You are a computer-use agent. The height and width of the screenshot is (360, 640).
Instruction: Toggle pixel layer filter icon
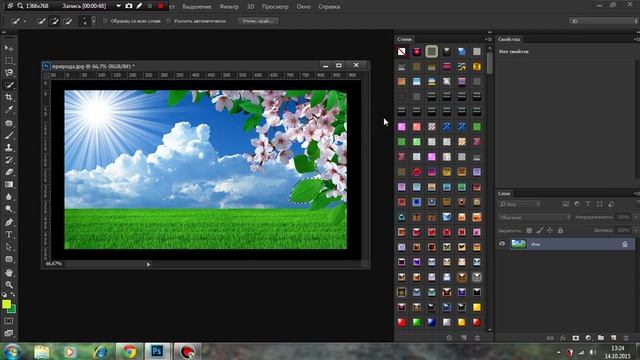click(x=565, y=204)
